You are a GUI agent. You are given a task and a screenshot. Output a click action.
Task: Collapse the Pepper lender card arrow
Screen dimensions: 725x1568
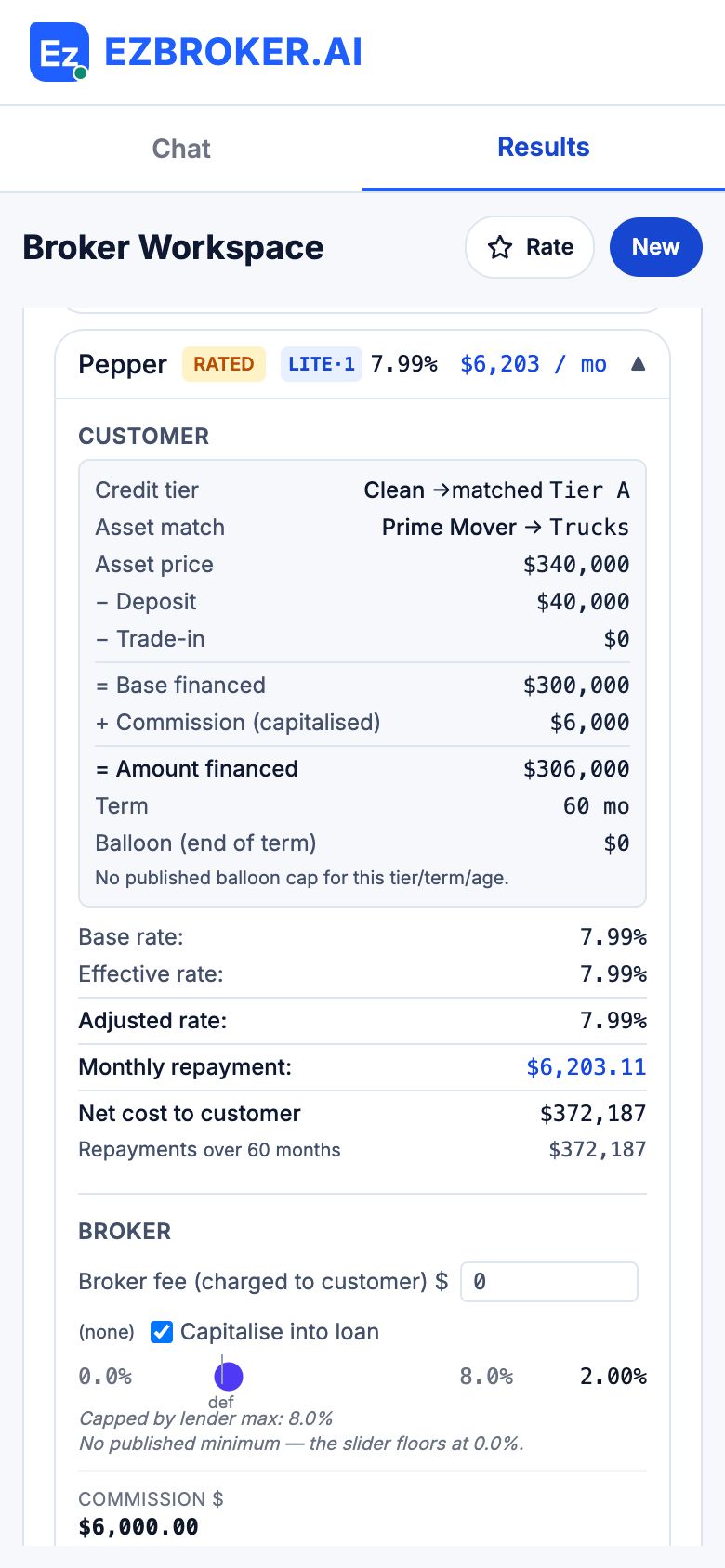tap(638, 363)
